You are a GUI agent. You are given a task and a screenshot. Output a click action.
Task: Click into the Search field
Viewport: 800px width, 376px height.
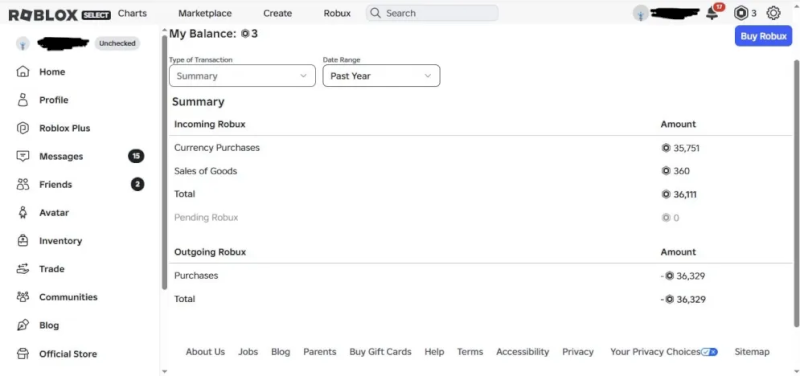(432, 13)
